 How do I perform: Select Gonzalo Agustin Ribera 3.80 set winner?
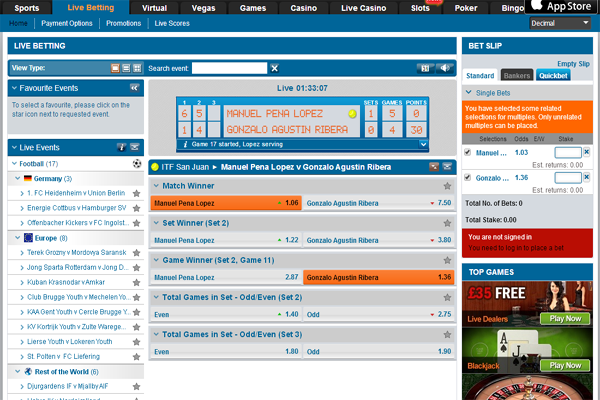click(x=379, y=240)
